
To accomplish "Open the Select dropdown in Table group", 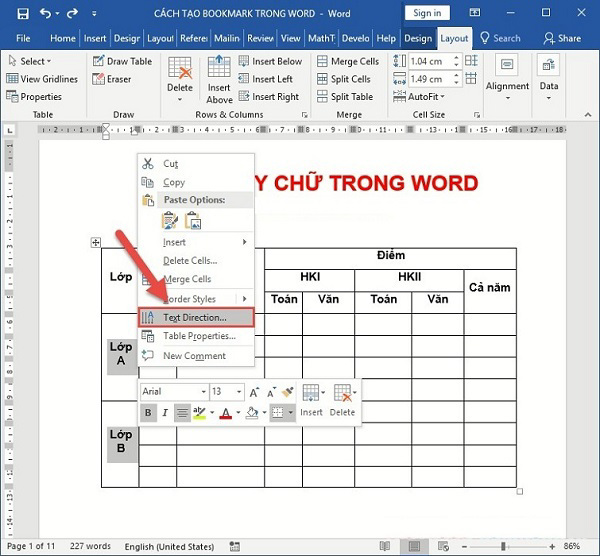I will [x=30, y=61].
